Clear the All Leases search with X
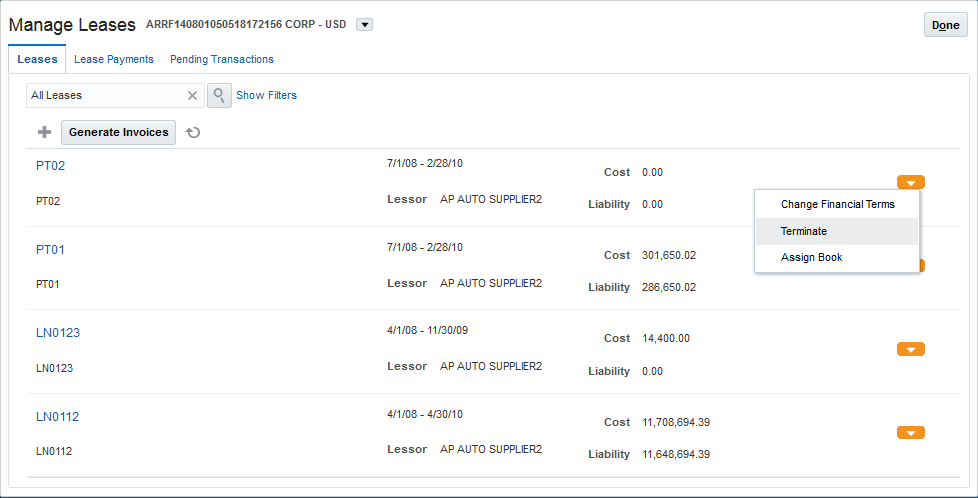This screenshot has height=498, width=978. (x=193, y=96)
